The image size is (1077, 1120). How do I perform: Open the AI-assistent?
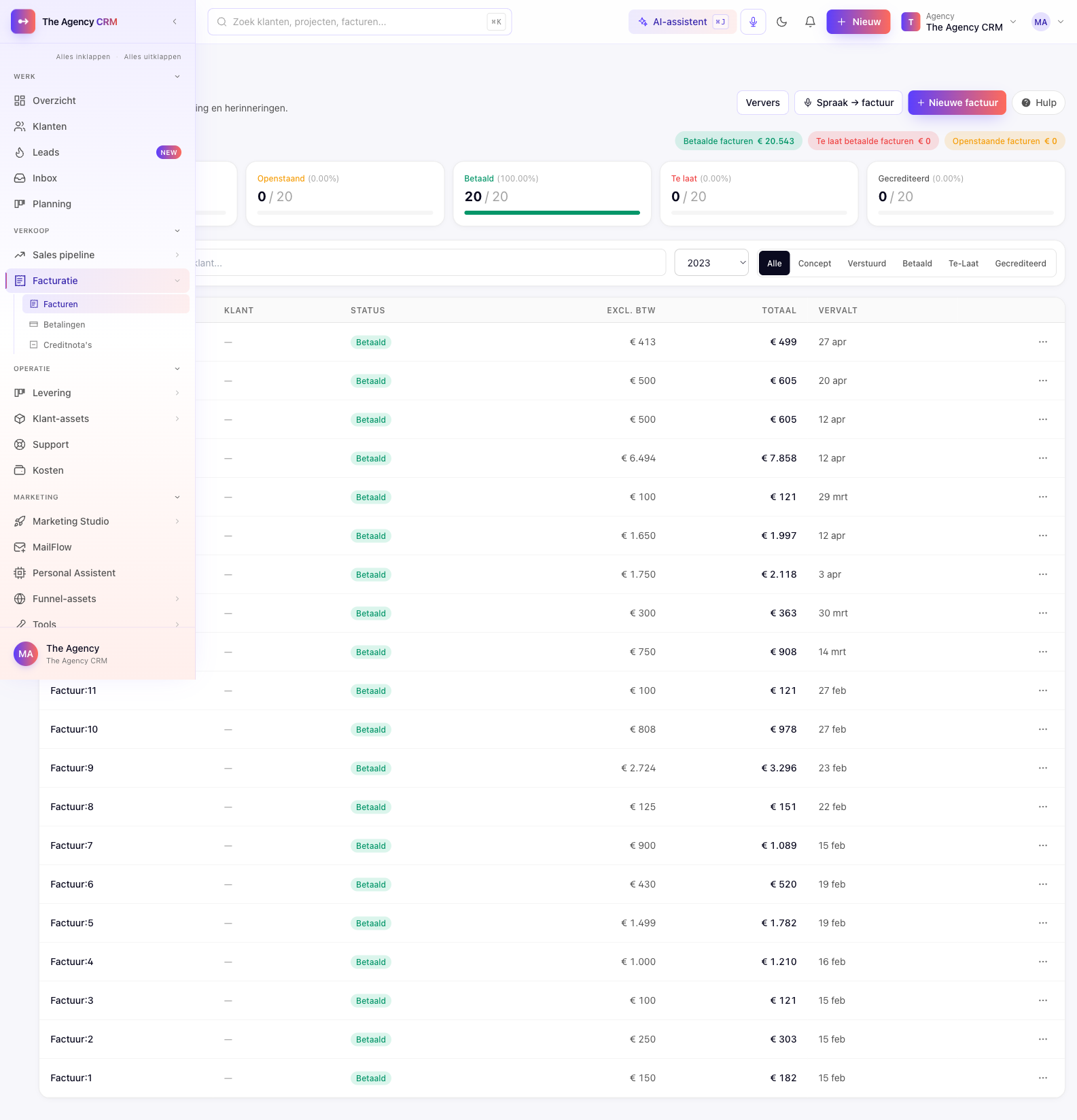682,22
